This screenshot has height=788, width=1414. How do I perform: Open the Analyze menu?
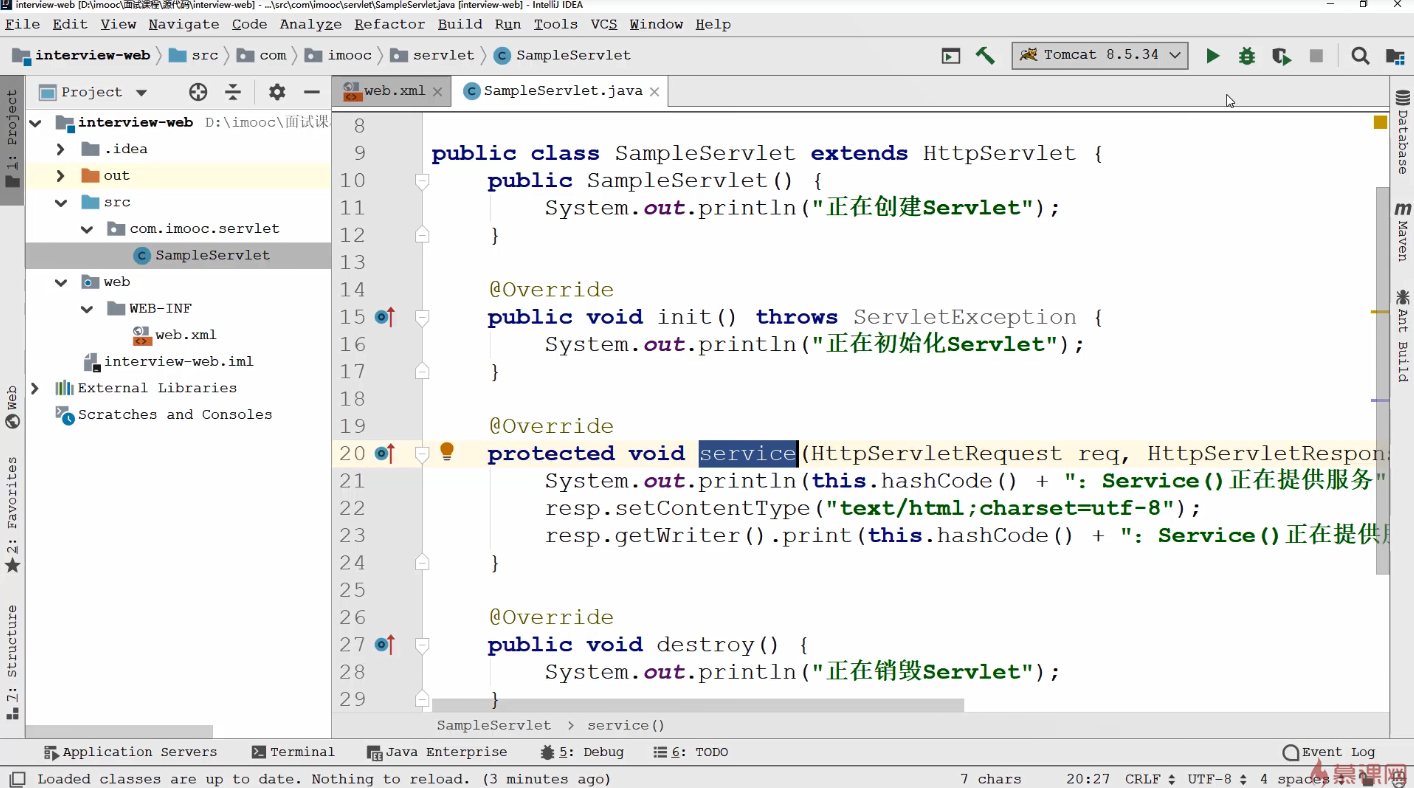point(311,24)
